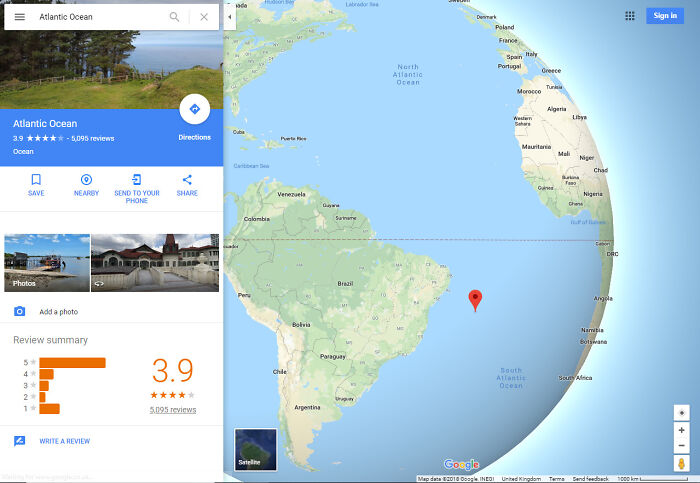Sign in to Google account
The width and height of the screenshot is (700, 483).
[665, 16]
